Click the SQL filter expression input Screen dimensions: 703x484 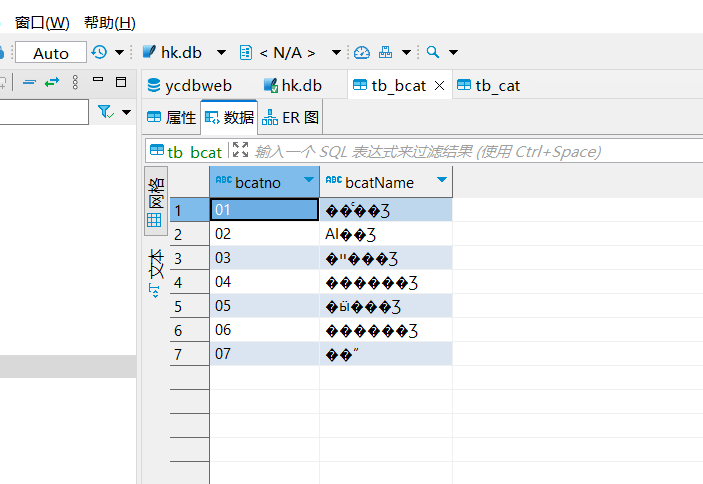tap(428, 151)
